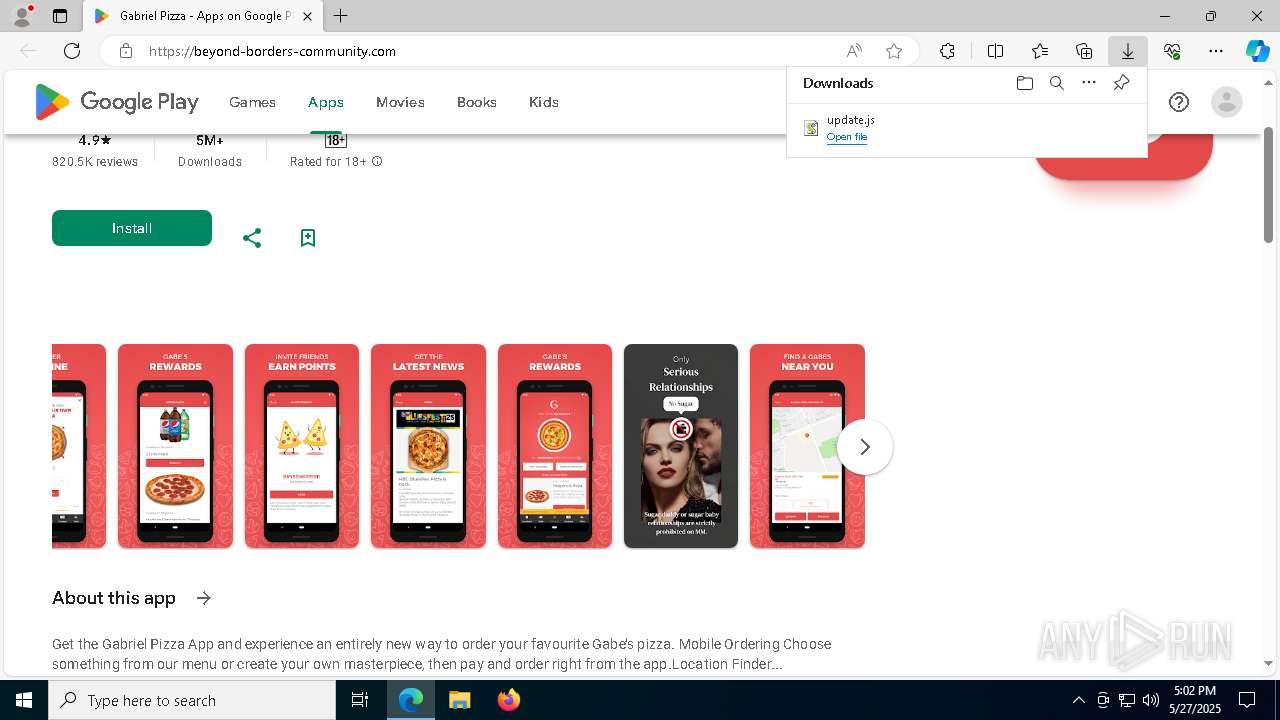Expand About this app arrow
The height and width of the screenshot is (720, 1280).
click(x=204, y=598)
